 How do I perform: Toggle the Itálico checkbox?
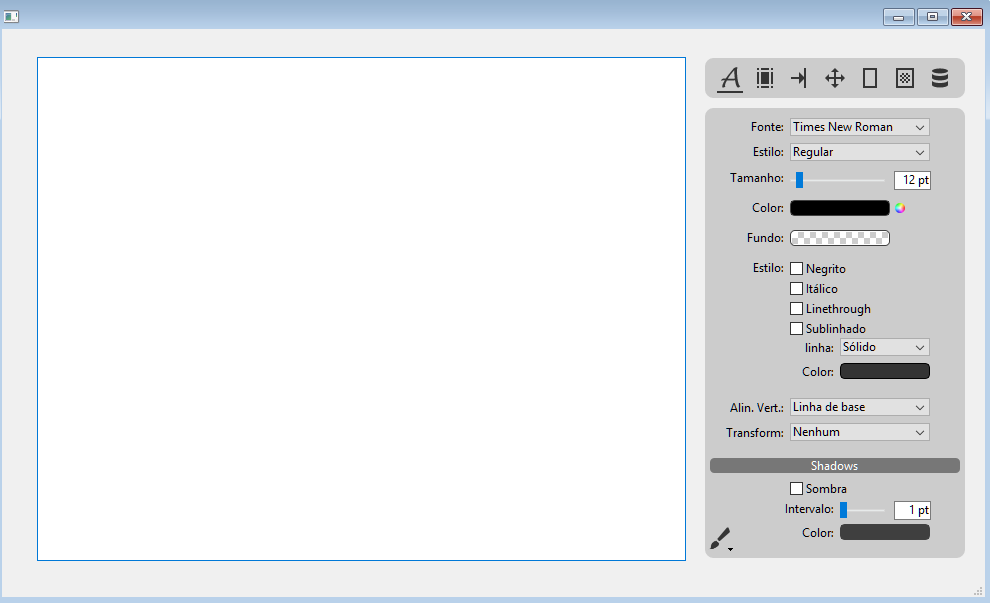(797, 289)
